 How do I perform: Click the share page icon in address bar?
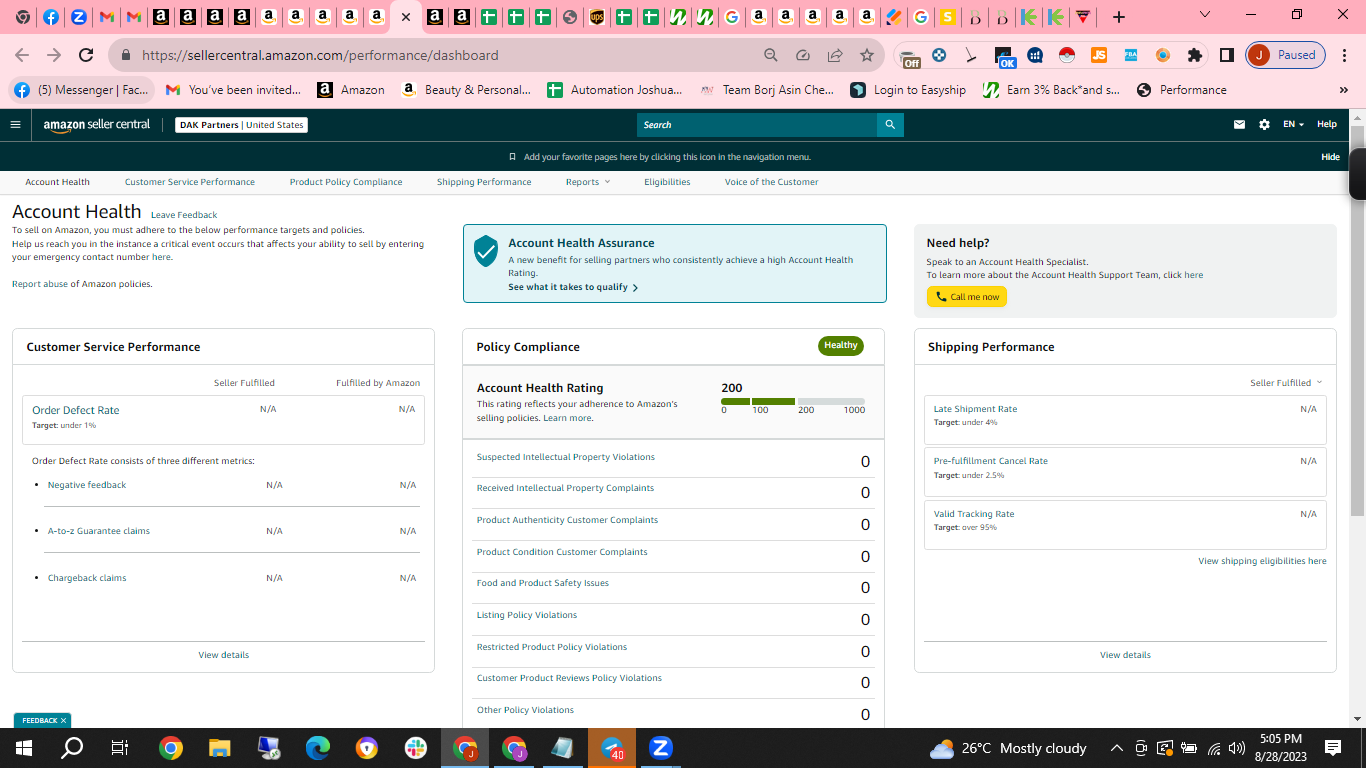pyautogui.click(x=835, y=55)
